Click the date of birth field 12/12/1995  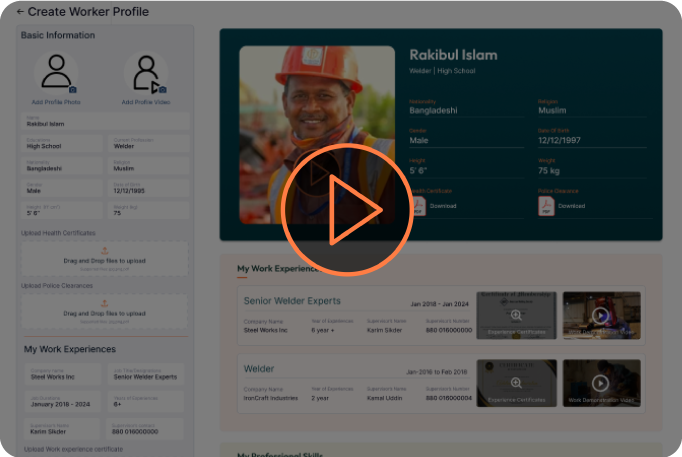[148, 188]
